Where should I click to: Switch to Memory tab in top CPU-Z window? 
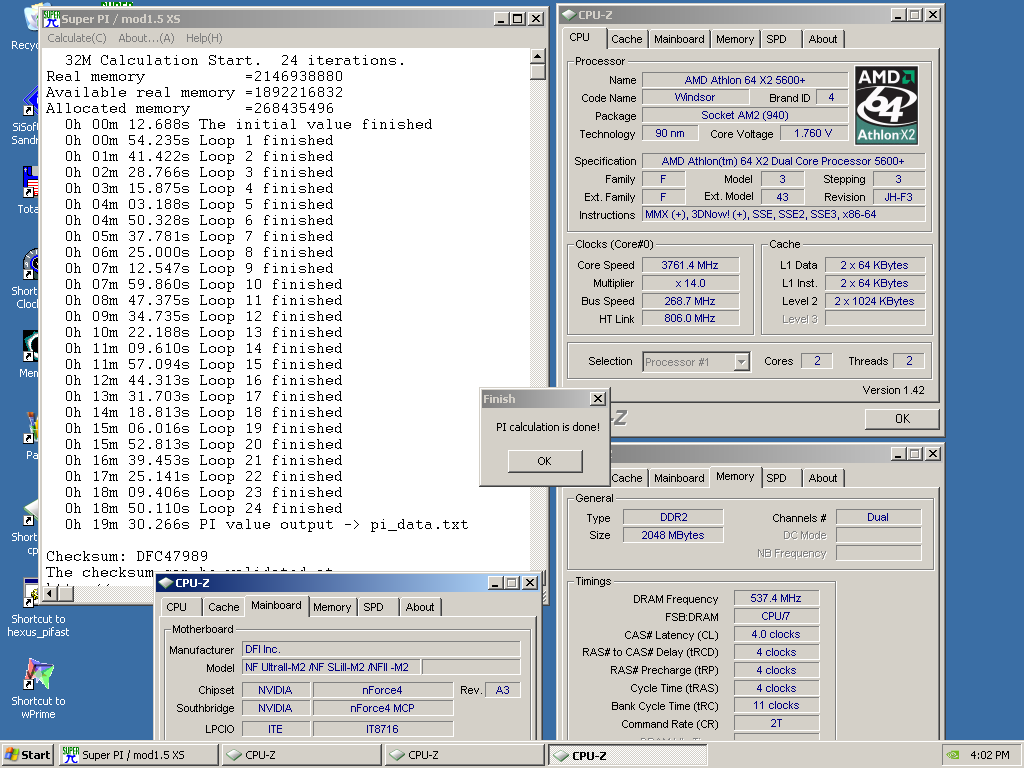click(x=735, y=39)
